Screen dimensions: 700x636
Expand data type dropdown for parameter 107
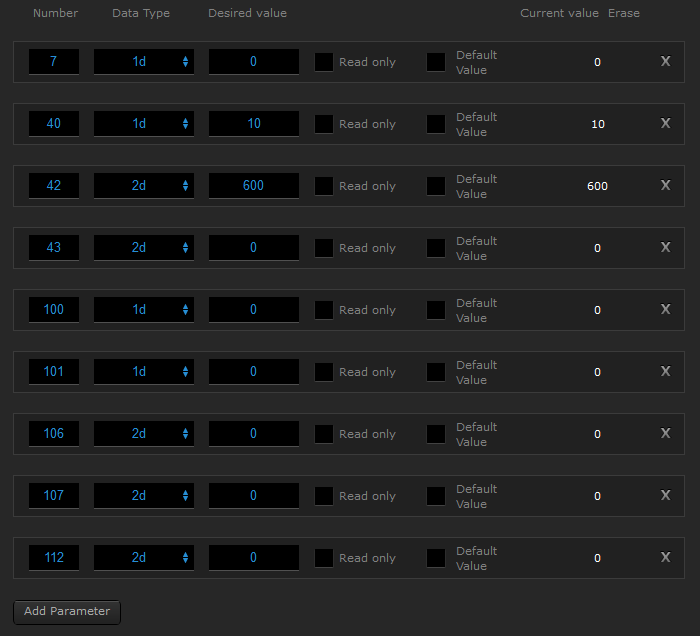(x=144, y=496)
